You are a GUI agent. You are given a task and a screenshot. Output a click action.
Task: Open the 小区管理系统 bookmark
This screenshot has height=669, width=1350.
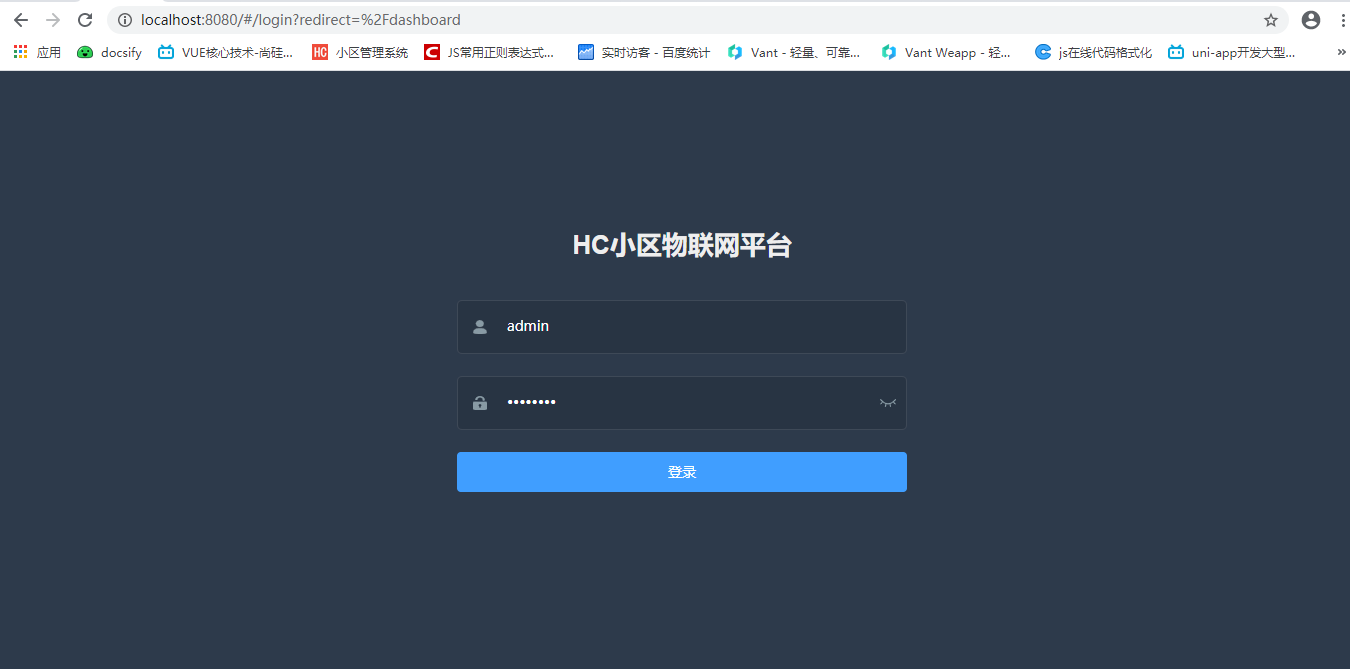pyautogui.click(x=360, y=52)
